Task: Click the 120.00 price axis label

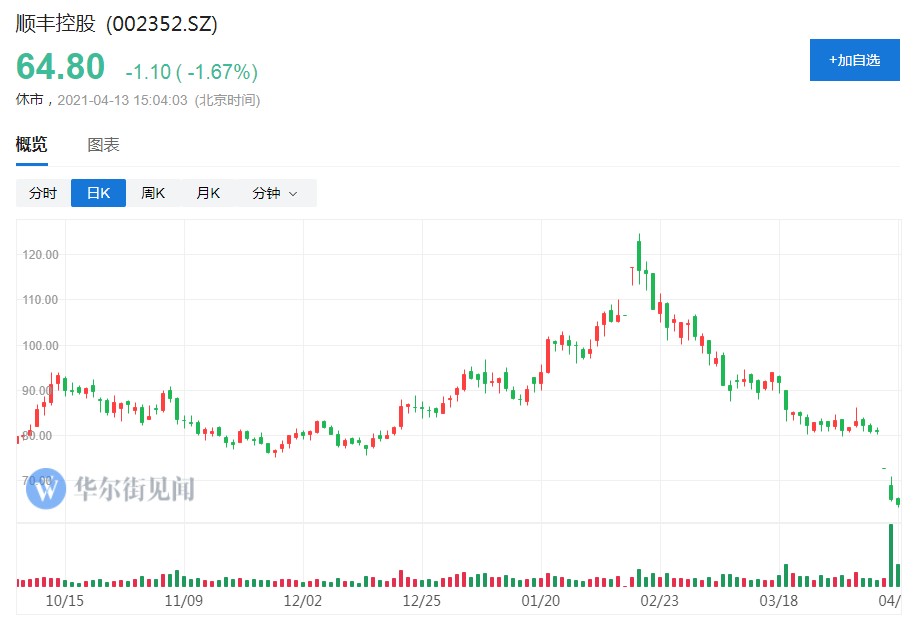Action: [x=40, y=255]
